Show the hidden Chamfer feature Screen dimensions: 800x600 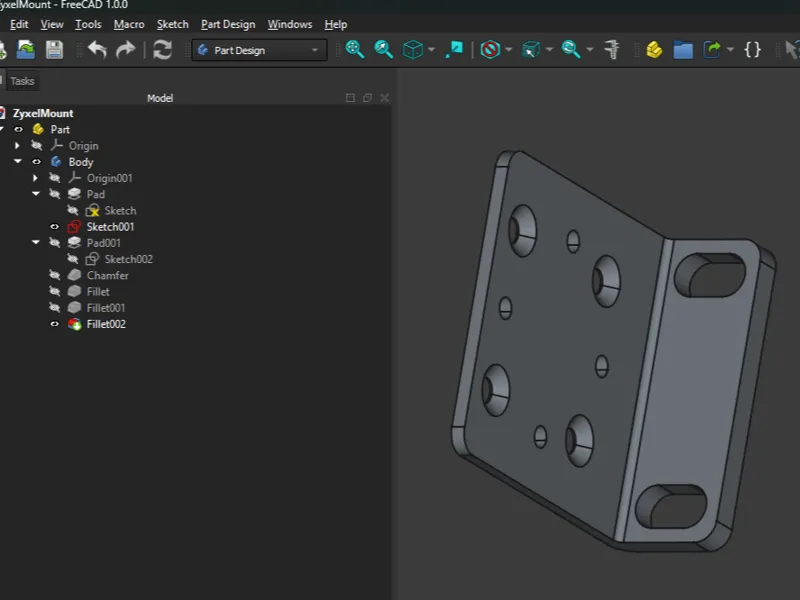tap(55, 276)
